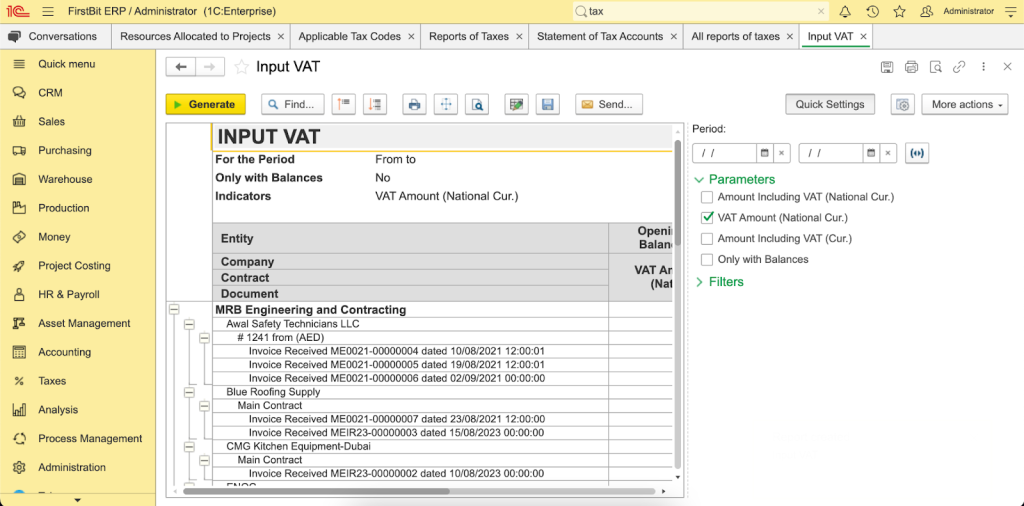Viewport: 1024px width, 506px height.
Task: Open history clock icon
Action: click(872, 11)
